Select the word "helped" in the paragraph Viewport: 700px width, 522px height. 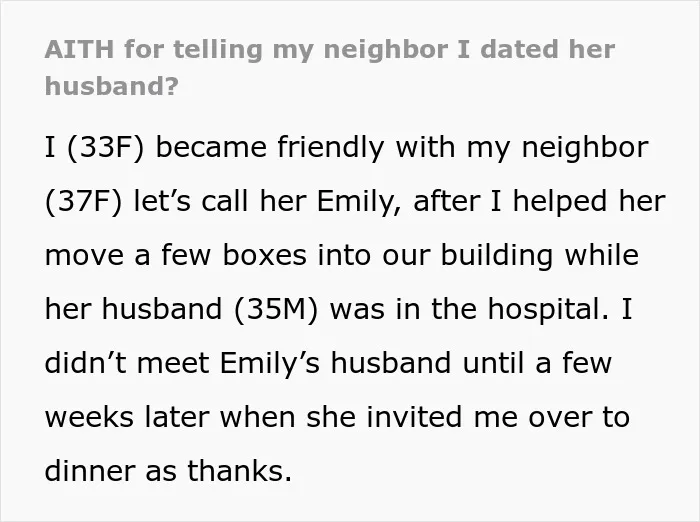559,201
